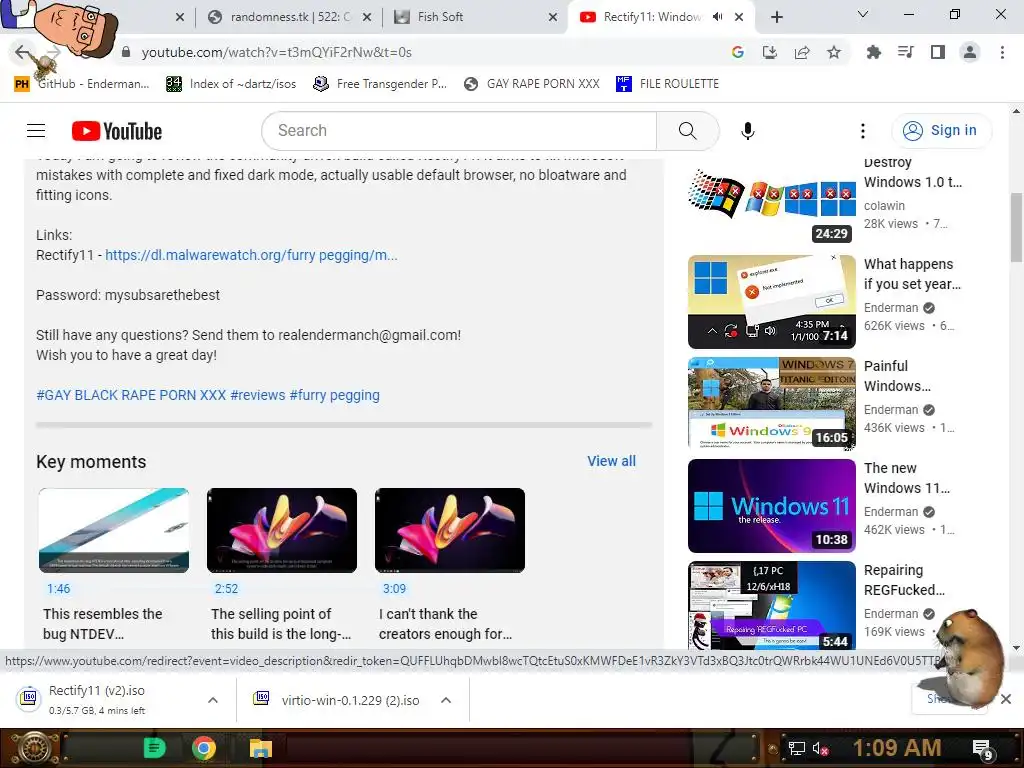Open 'The new Windows 11' video thumbnail
1024x768 pixels.
(772, 506)
